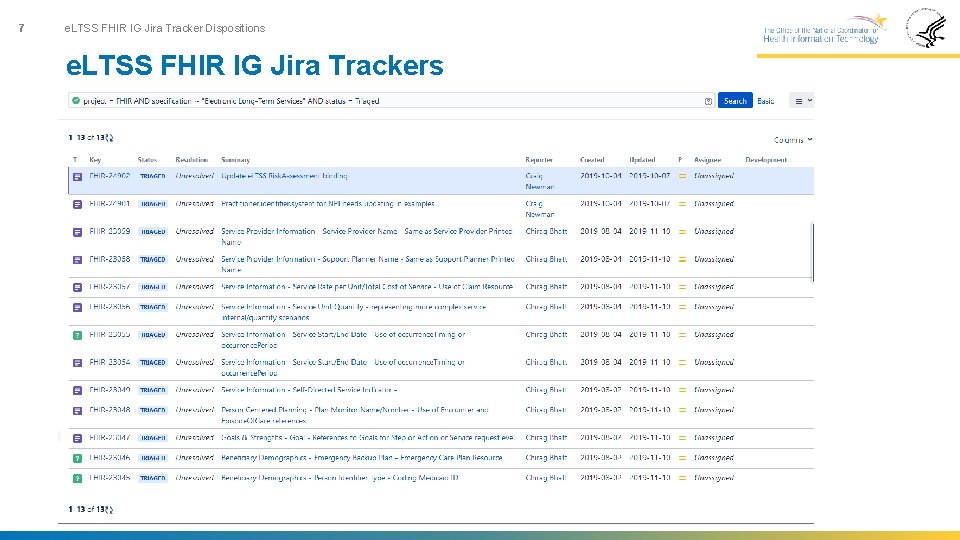Open summary about Person Identifier Type
Image resolution: width=960 pixels, height=540 pixels.
(340, 478)
